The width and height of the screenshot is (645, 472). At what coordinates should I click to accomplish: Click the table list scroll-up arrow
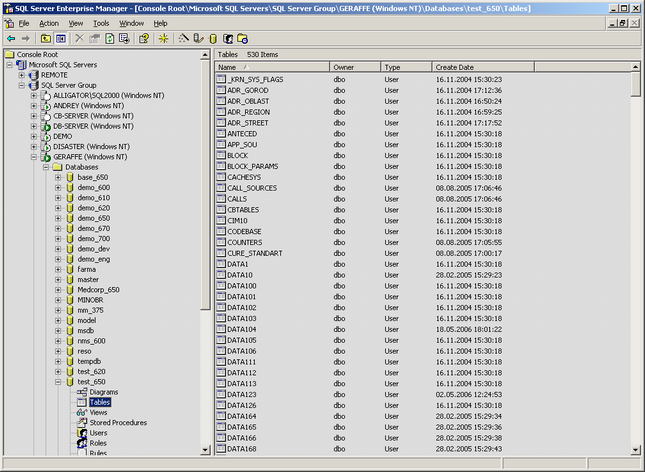click(x=636, y=67)
